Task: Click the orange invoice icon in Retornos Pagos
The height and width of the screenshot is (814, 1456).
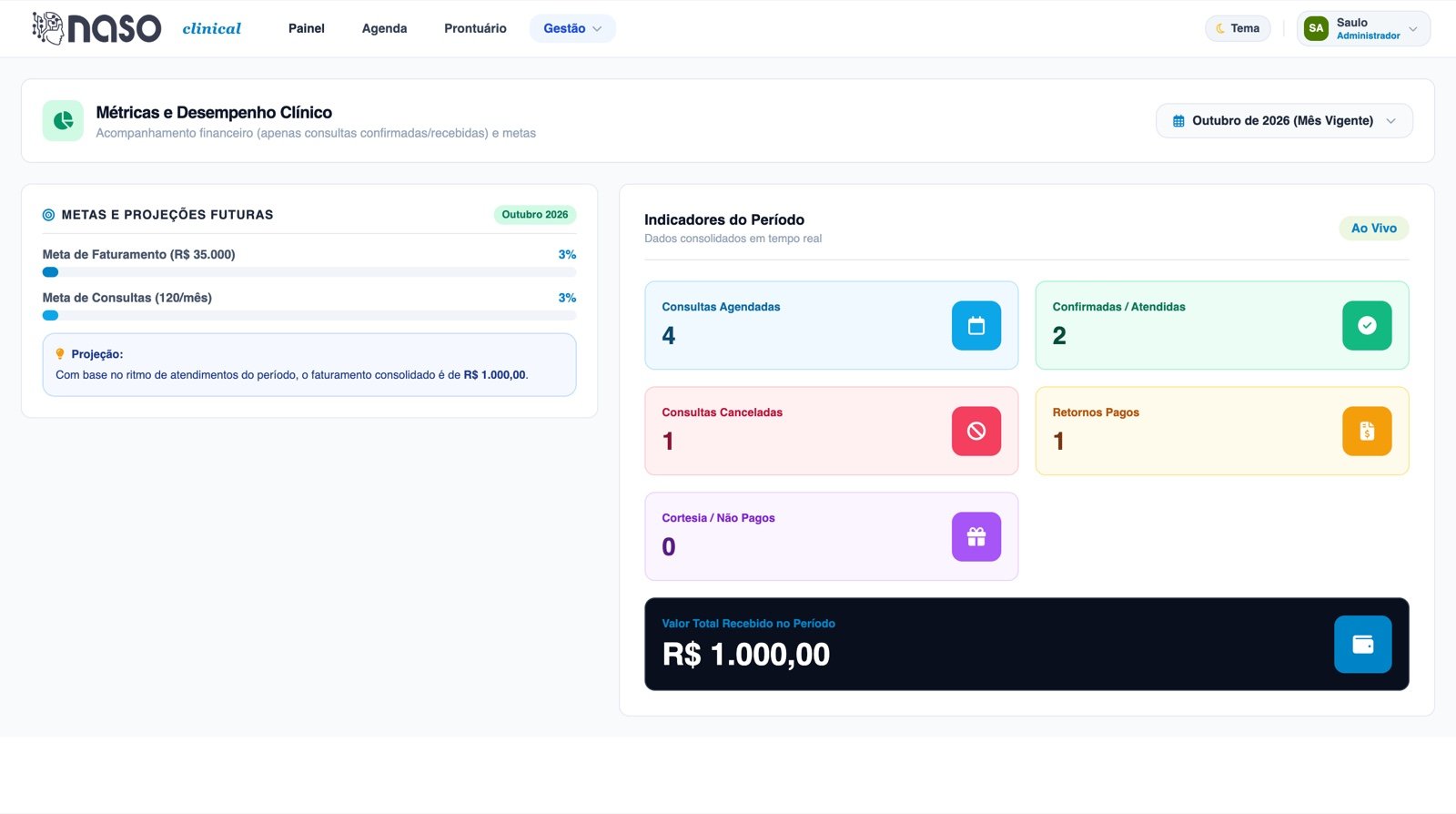Action: pyautogui.click(x=1367, y=432)
